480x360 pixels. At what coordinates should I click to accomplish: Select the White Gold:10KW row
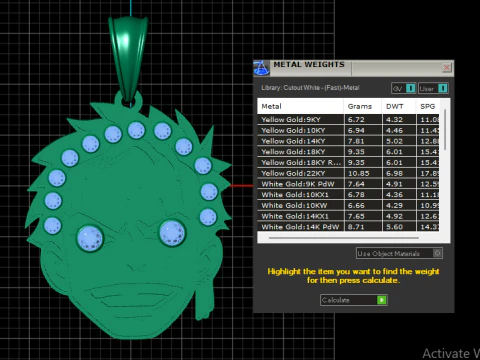point(348,205)
